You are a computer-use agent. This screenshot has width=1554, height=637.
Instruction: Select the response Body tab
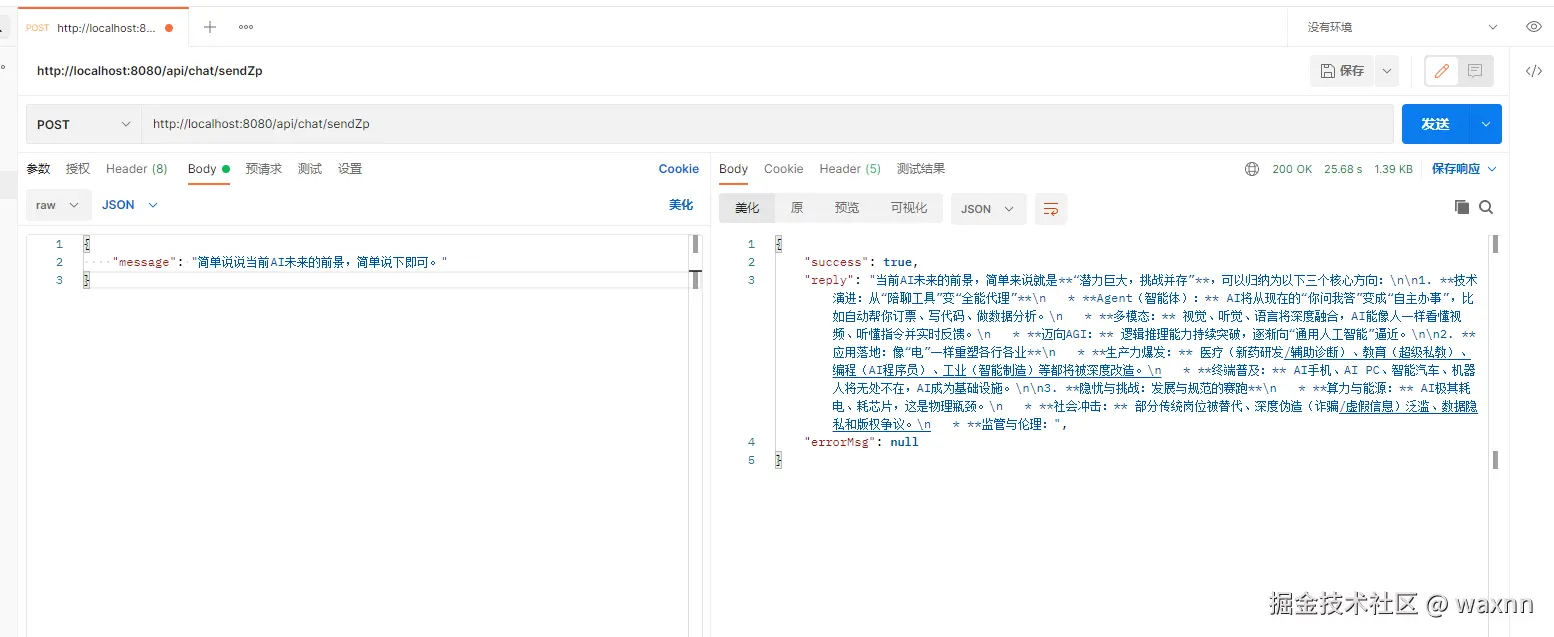(733, 169)
